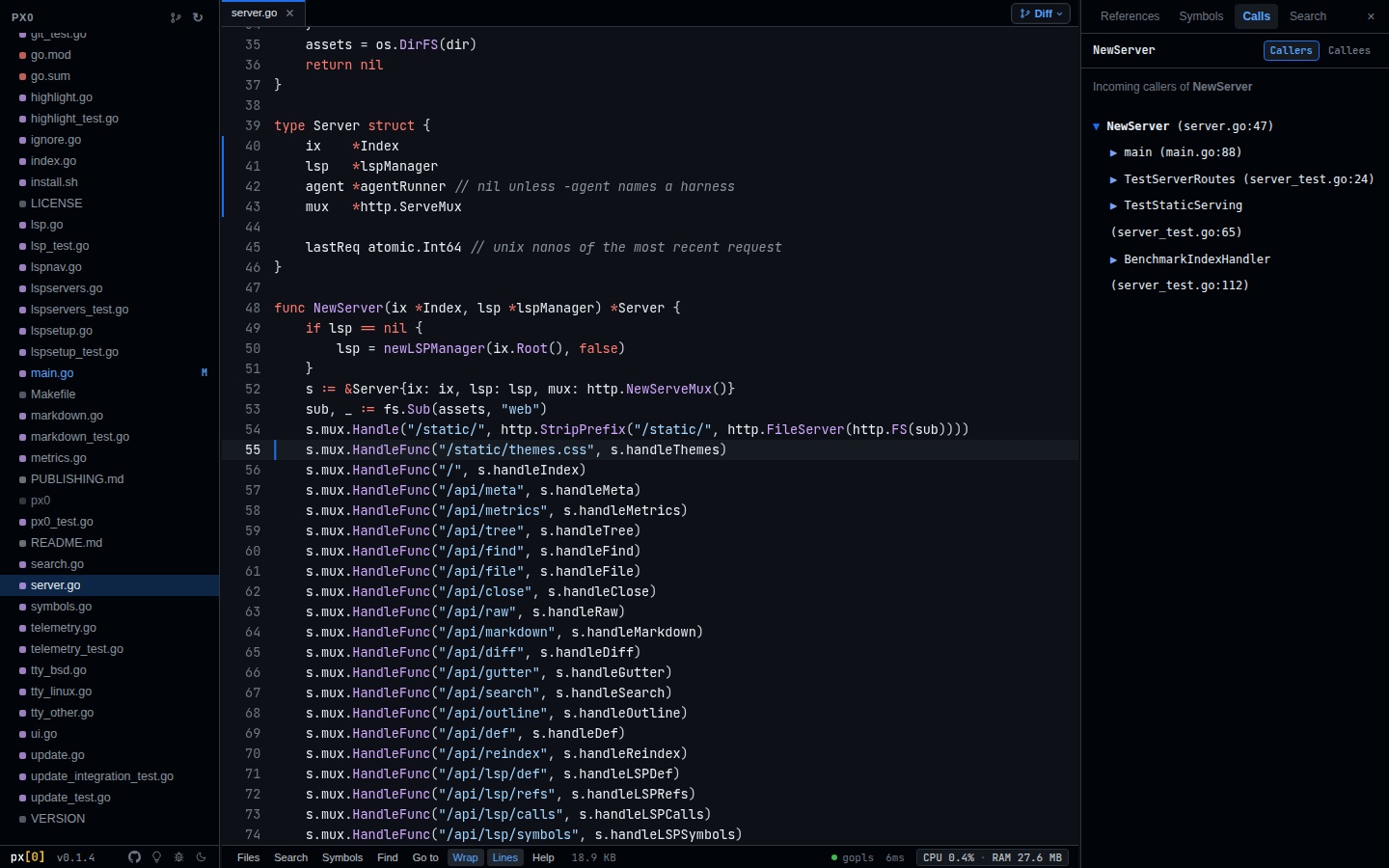This screenshot has height=868, width=1389.
Task: Open highlight.go in the file tree
Action: (x=109, y=97)
